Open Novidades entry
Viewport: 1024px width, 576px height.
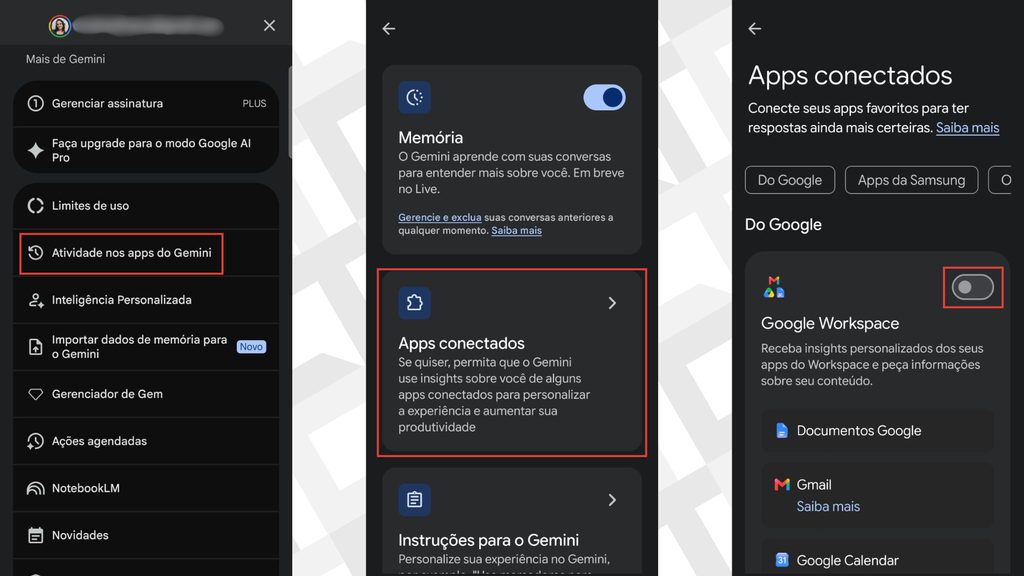tap(146, 535)
